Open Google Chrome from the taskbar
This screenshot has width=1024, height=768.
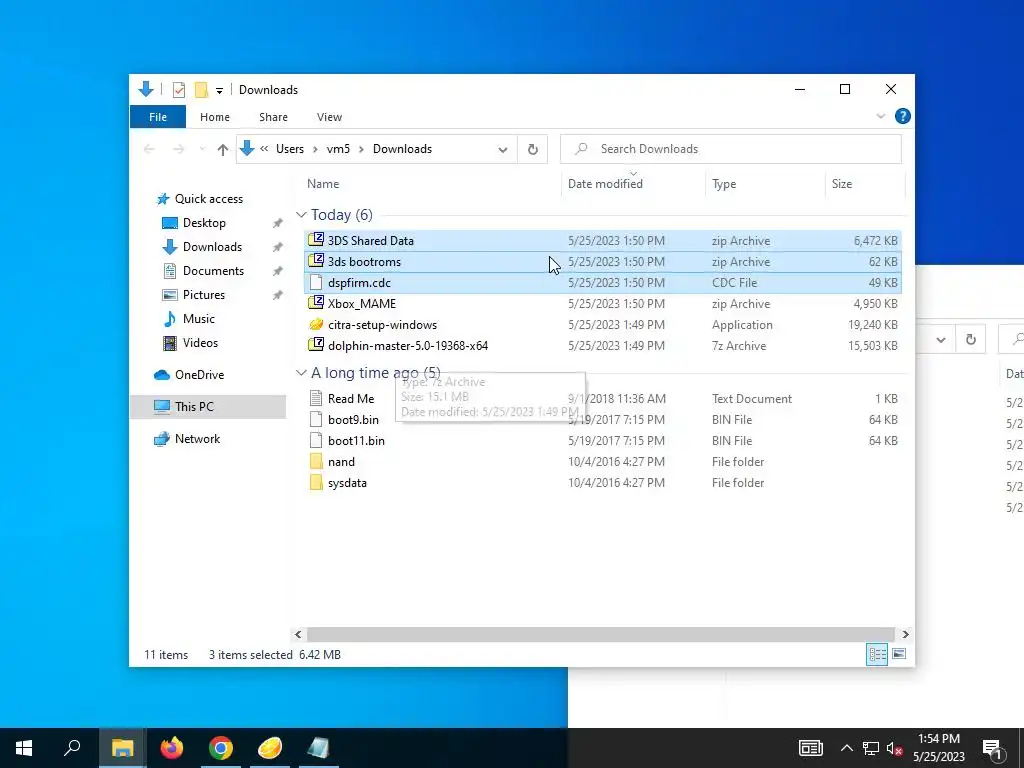click(x=221, y=748)
